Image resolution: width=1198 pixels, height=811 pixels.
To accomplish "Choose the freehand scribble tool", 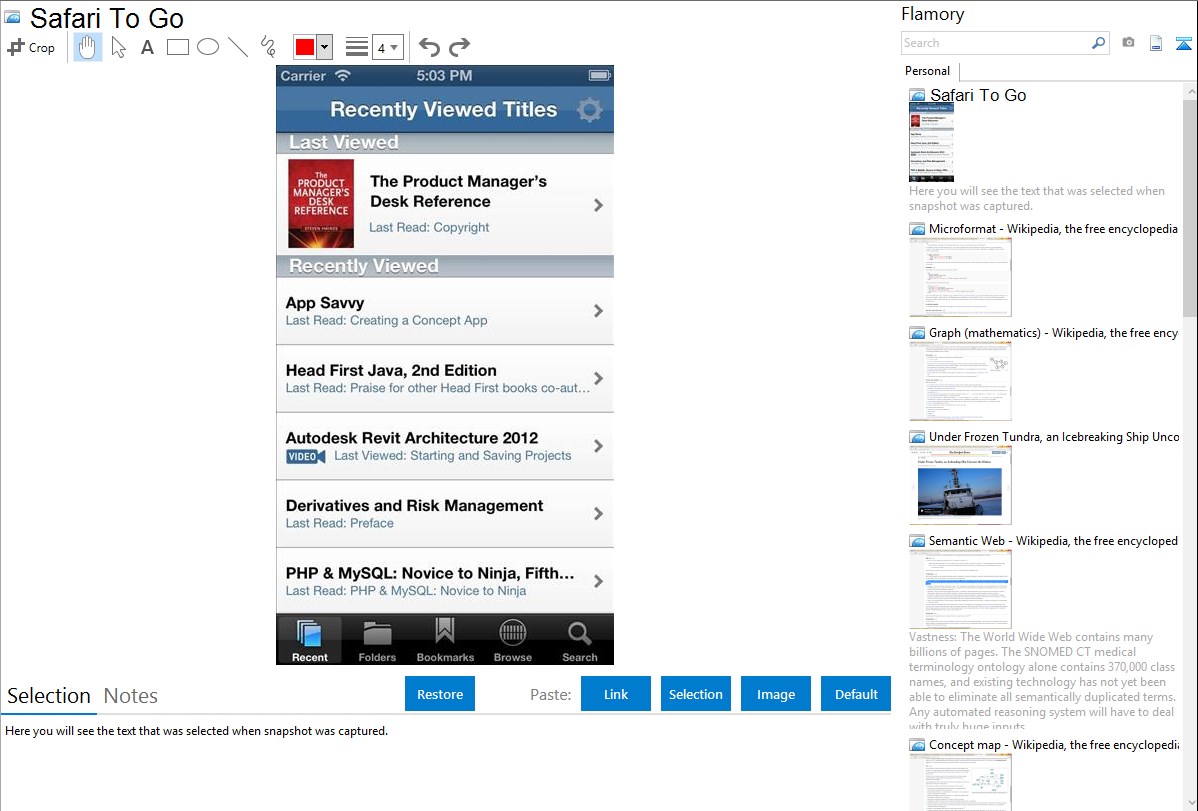I will pyautogui.click(x=268, y=47).
